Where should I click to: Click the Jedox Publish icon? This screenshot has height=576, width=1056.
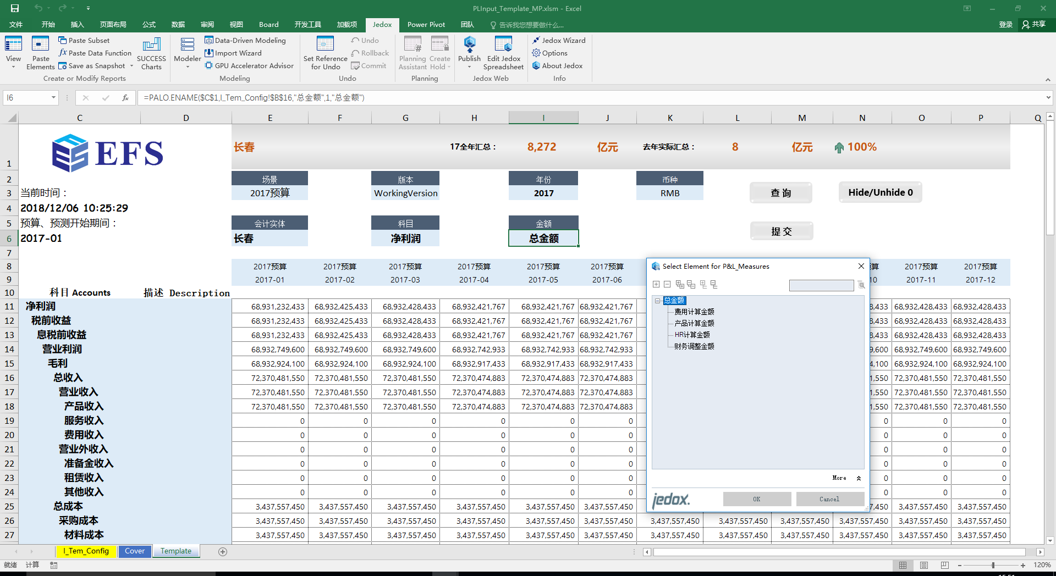pos(469,53)
